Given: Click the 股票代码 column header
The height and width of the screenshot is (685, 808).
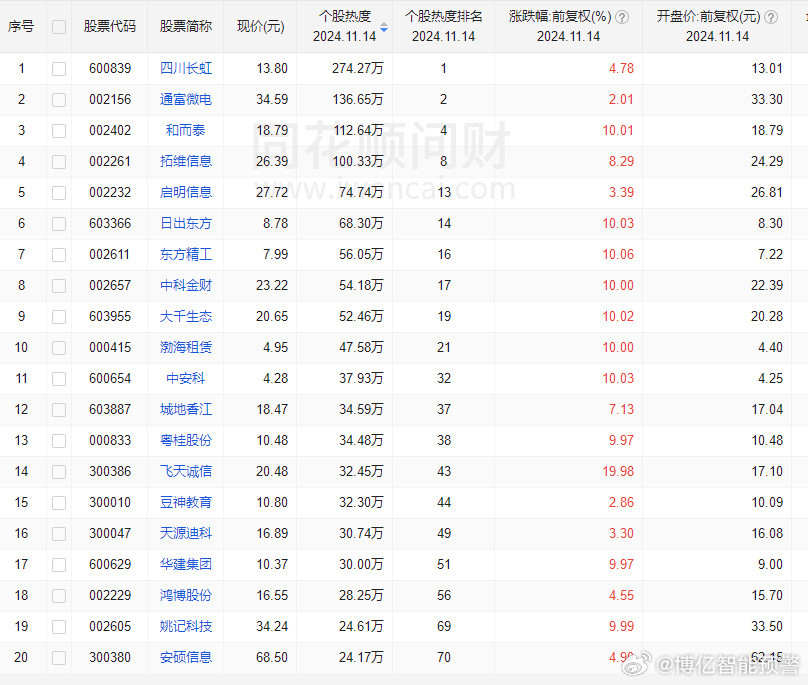Looking at the screenshot, I should click(x=109, y=26).
